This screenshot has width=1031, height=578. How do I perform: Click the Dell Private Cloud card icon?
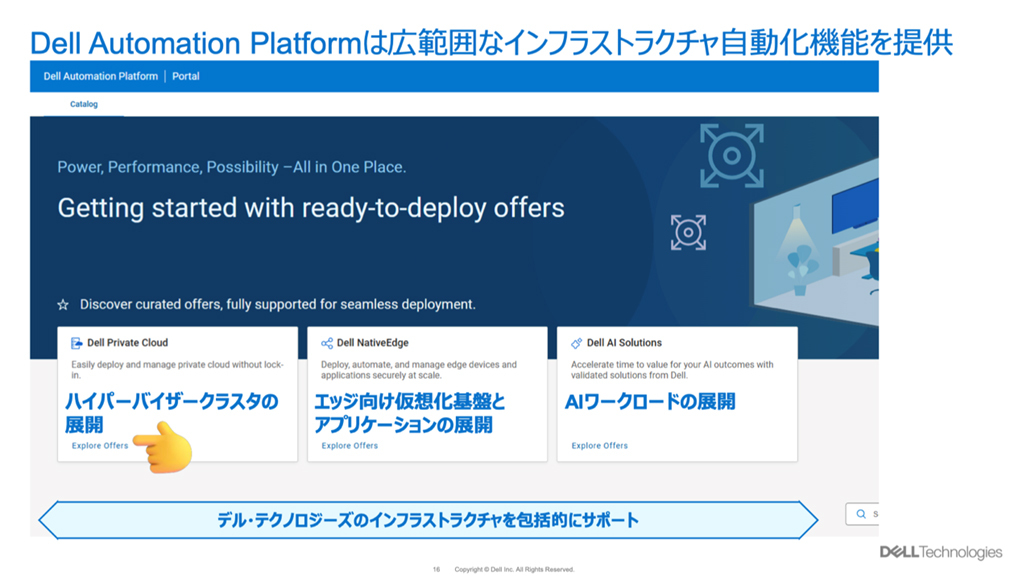pos(76,343)
